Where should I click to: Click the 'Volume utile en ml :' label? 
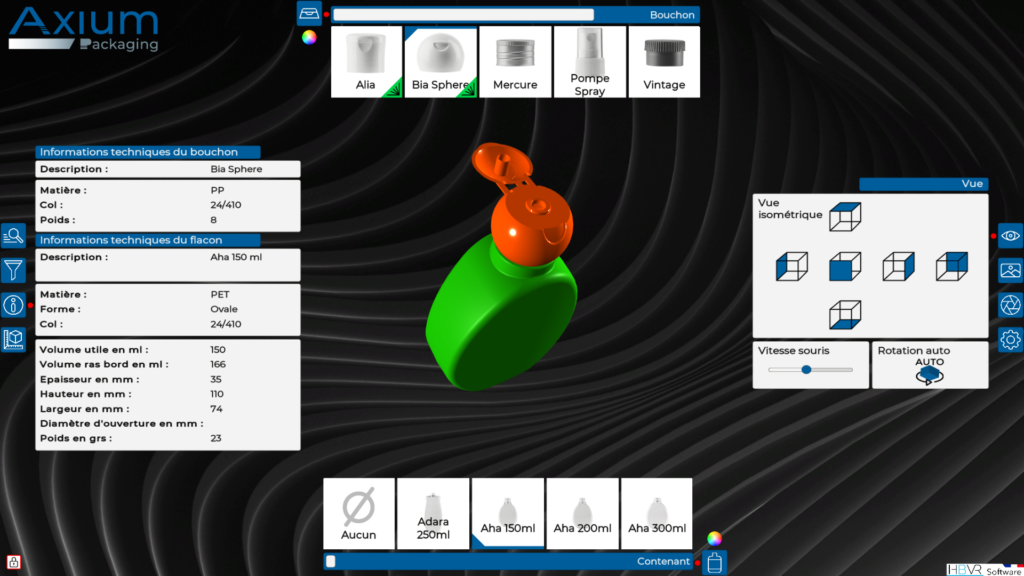click(94, 349)
